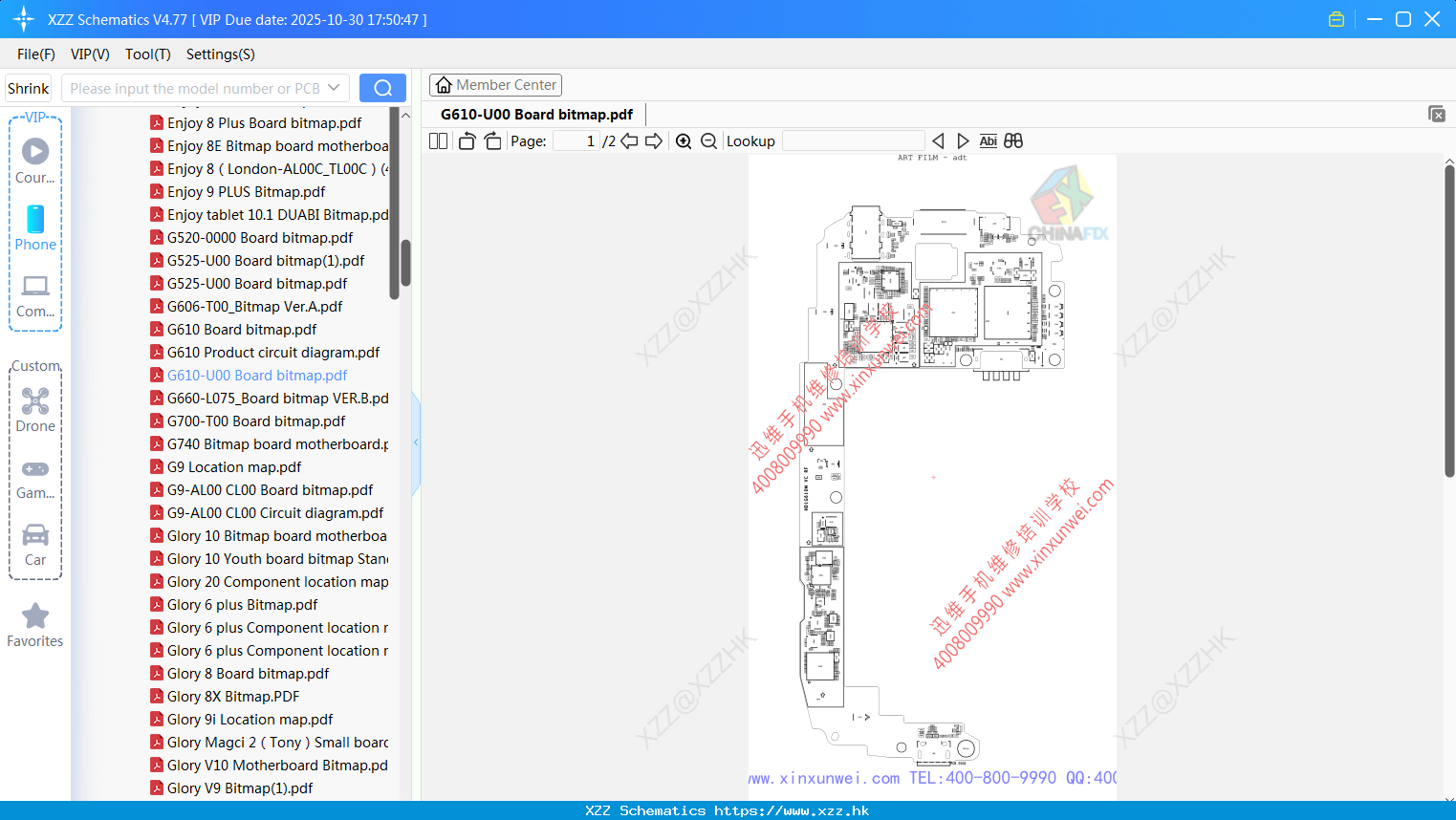Click the VIP shop icon in title bar

click(1336, 19)
